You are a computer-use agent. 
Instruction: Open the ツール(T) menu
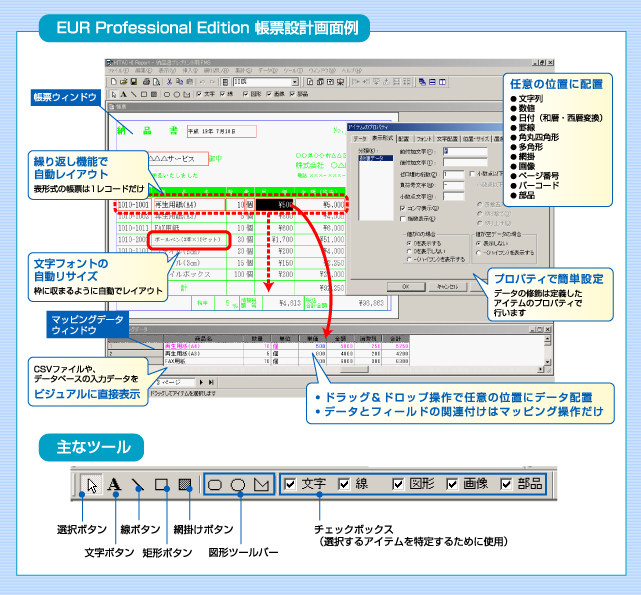(x=294, y=71)
